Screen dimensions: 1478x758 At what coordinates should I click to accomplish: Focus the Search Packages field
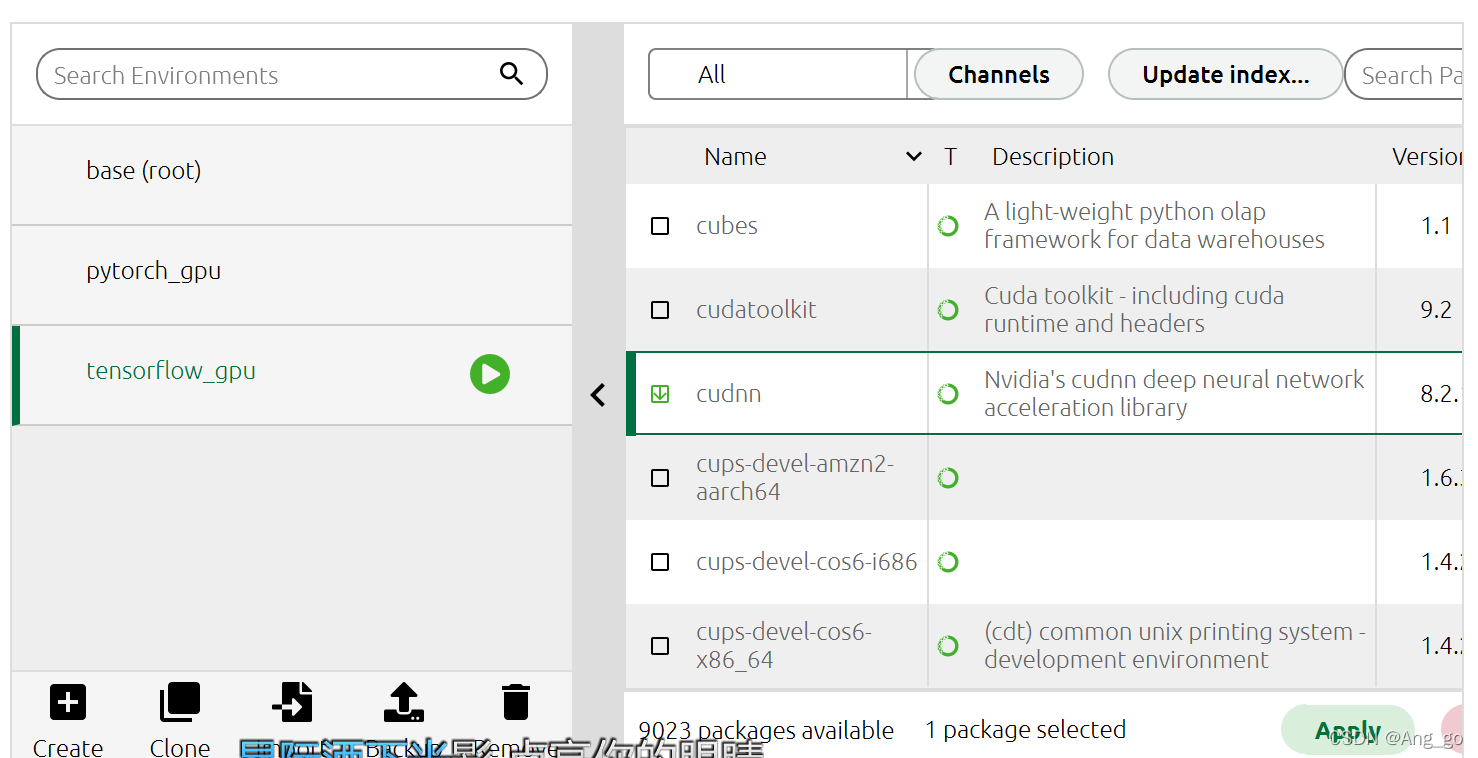(1404, 75)
